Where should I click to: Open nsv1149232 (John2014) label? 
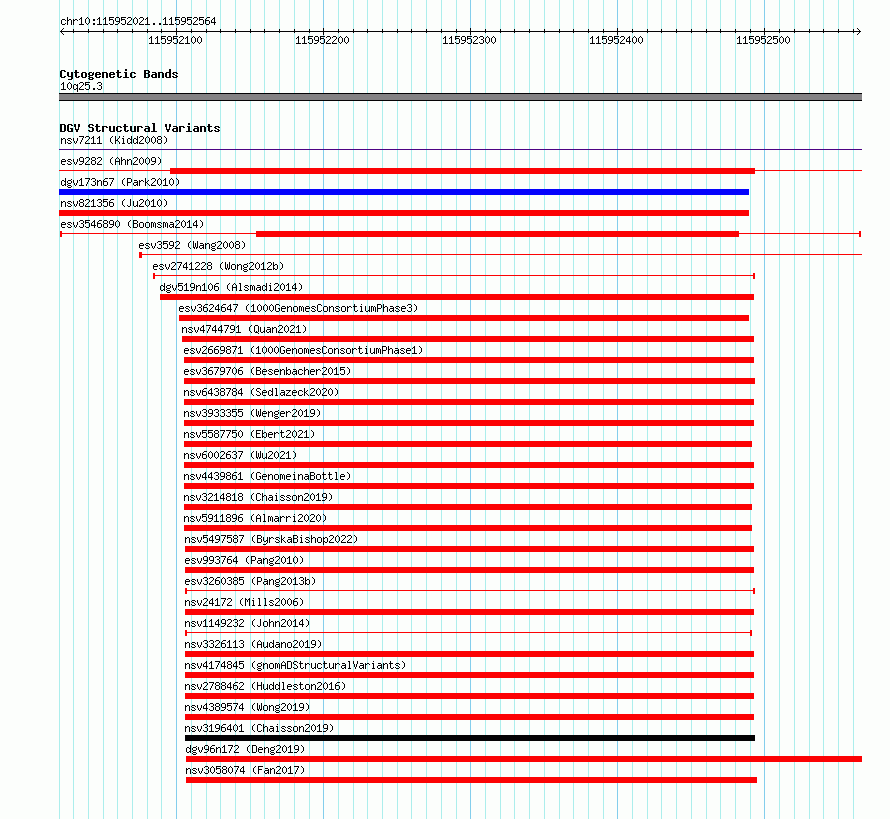click(x=247, y=623)
